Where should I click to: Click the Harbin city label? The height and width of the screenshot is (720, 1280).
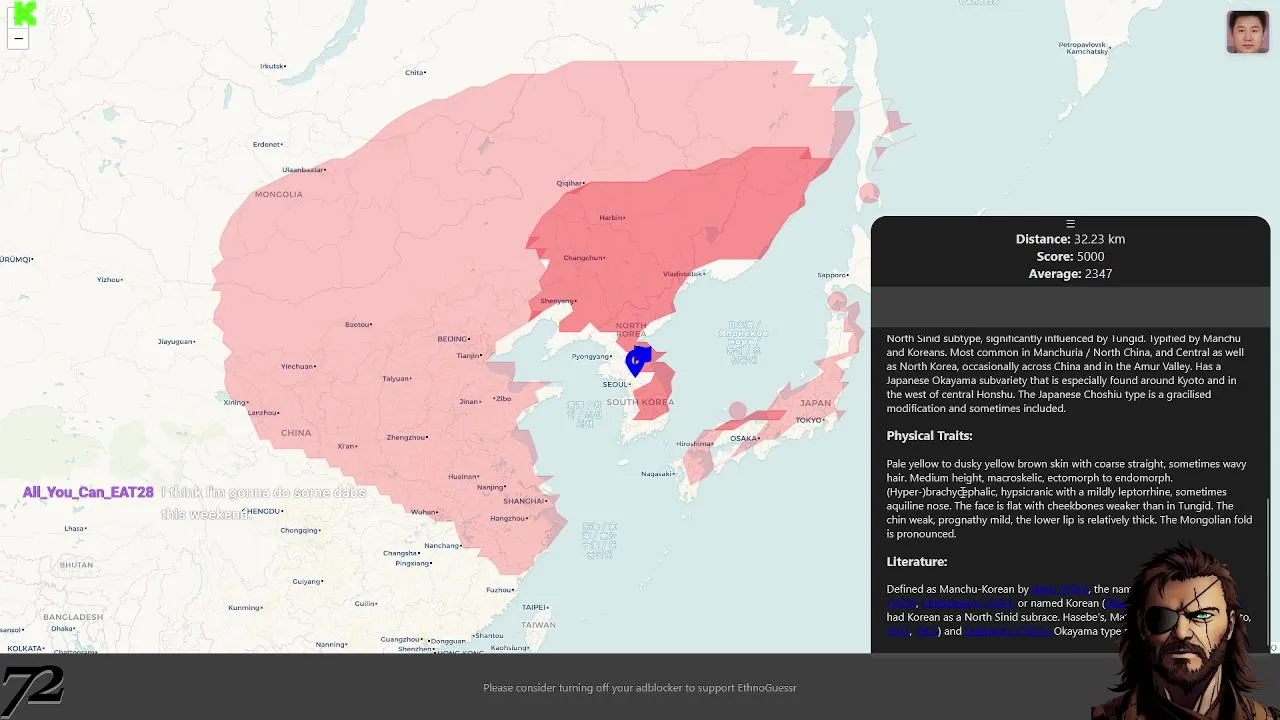click(x=612, y=217)
